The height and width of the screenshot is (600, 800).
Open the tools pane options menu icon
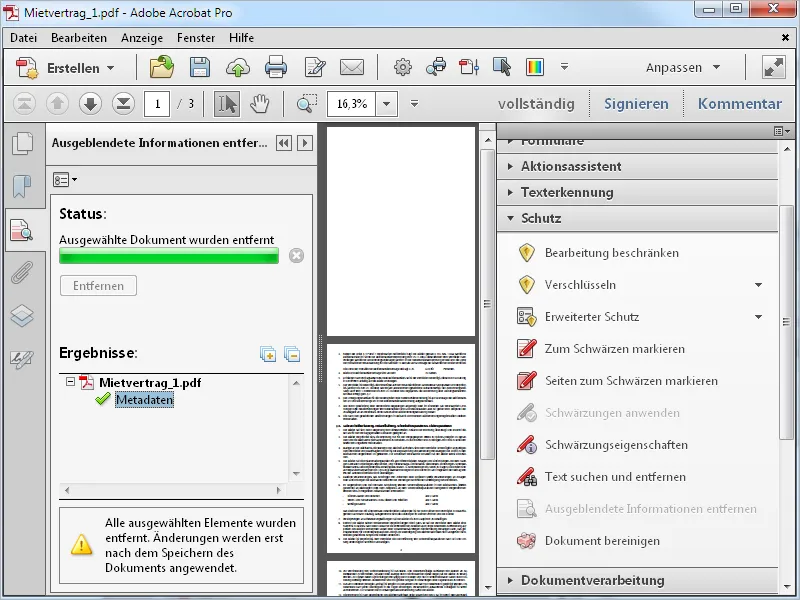point(782,132)
